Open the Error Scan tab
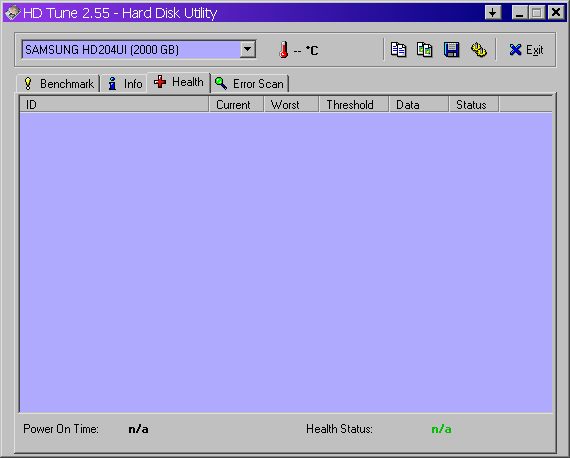 (249, 84)
